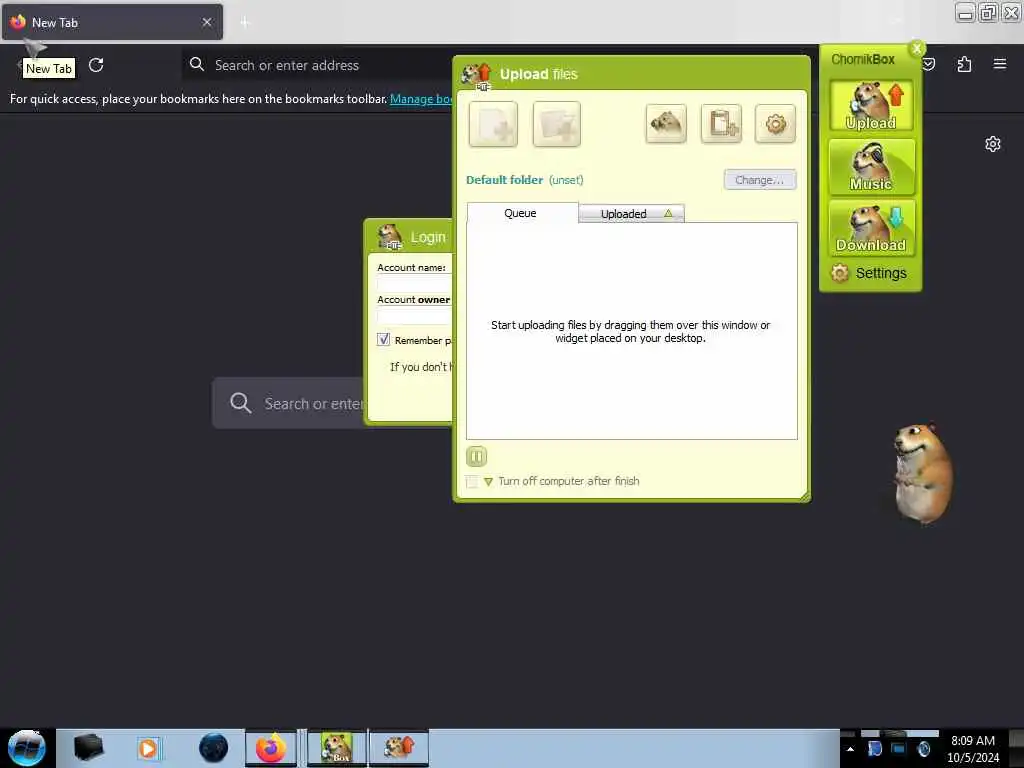Screen dimensions: 1024x768
Task: Click the Account owner password field in Login
Action: 414,316
